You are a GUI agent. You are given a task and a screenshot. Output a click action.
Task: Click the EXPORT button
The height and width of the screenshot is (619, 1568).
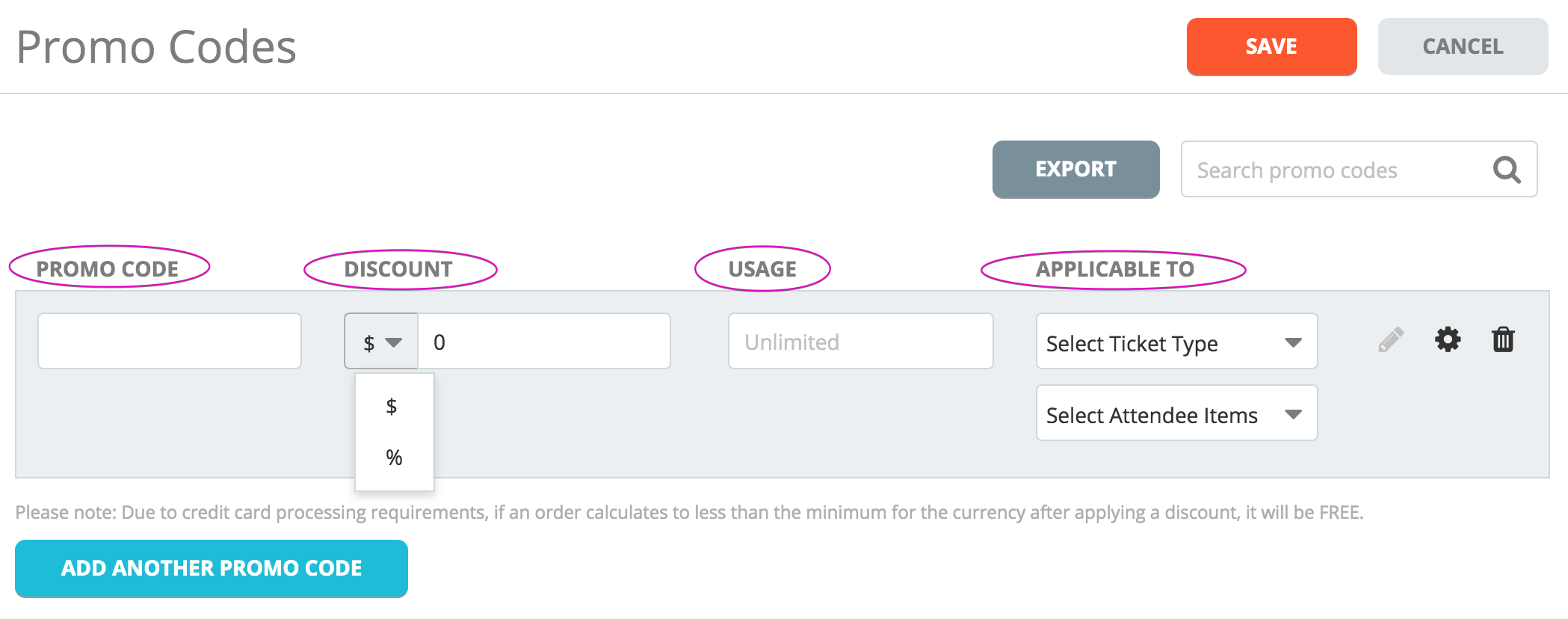[x=1075, y=169]
